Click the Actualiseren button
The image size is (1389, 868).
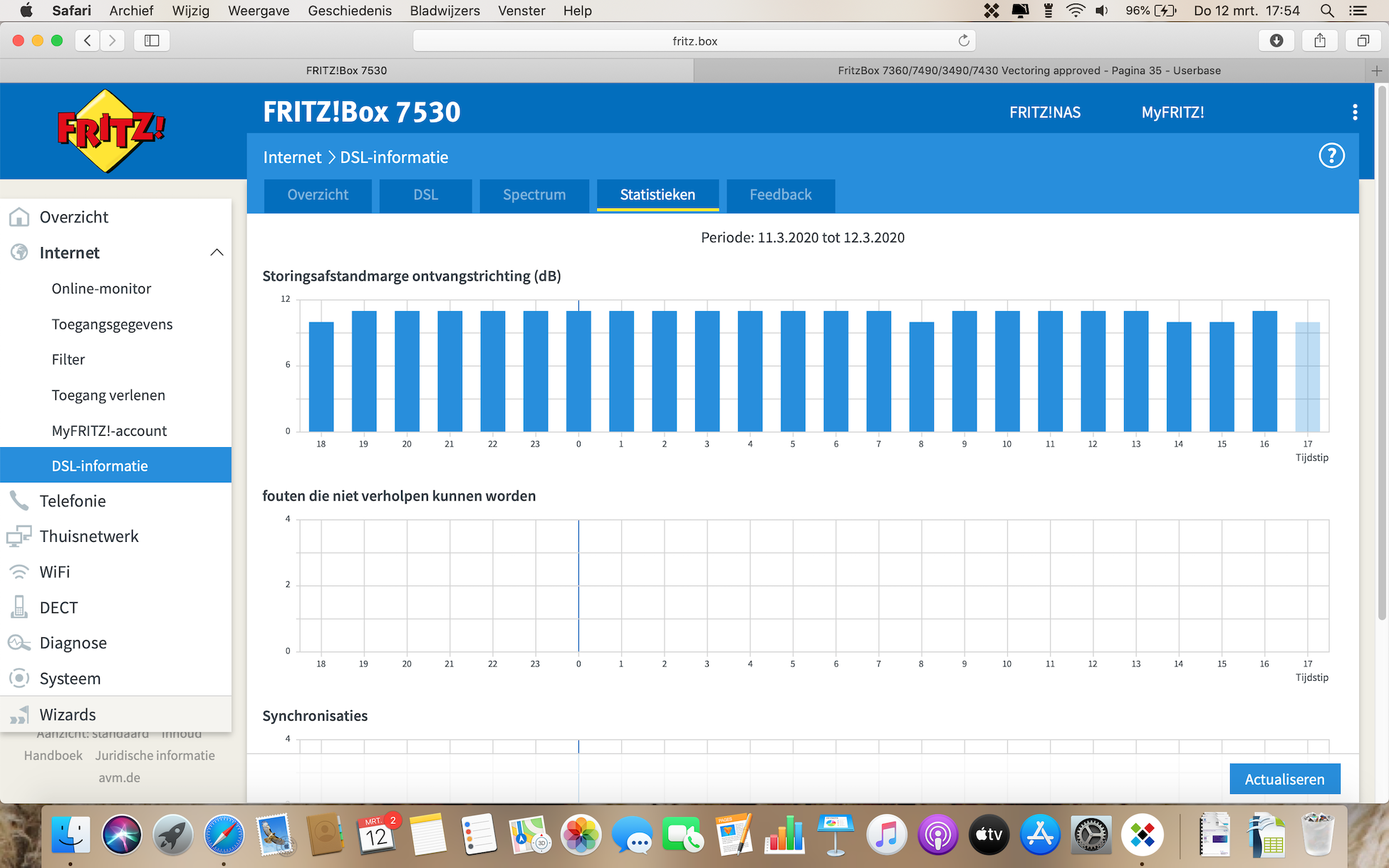coord(1284,779)
